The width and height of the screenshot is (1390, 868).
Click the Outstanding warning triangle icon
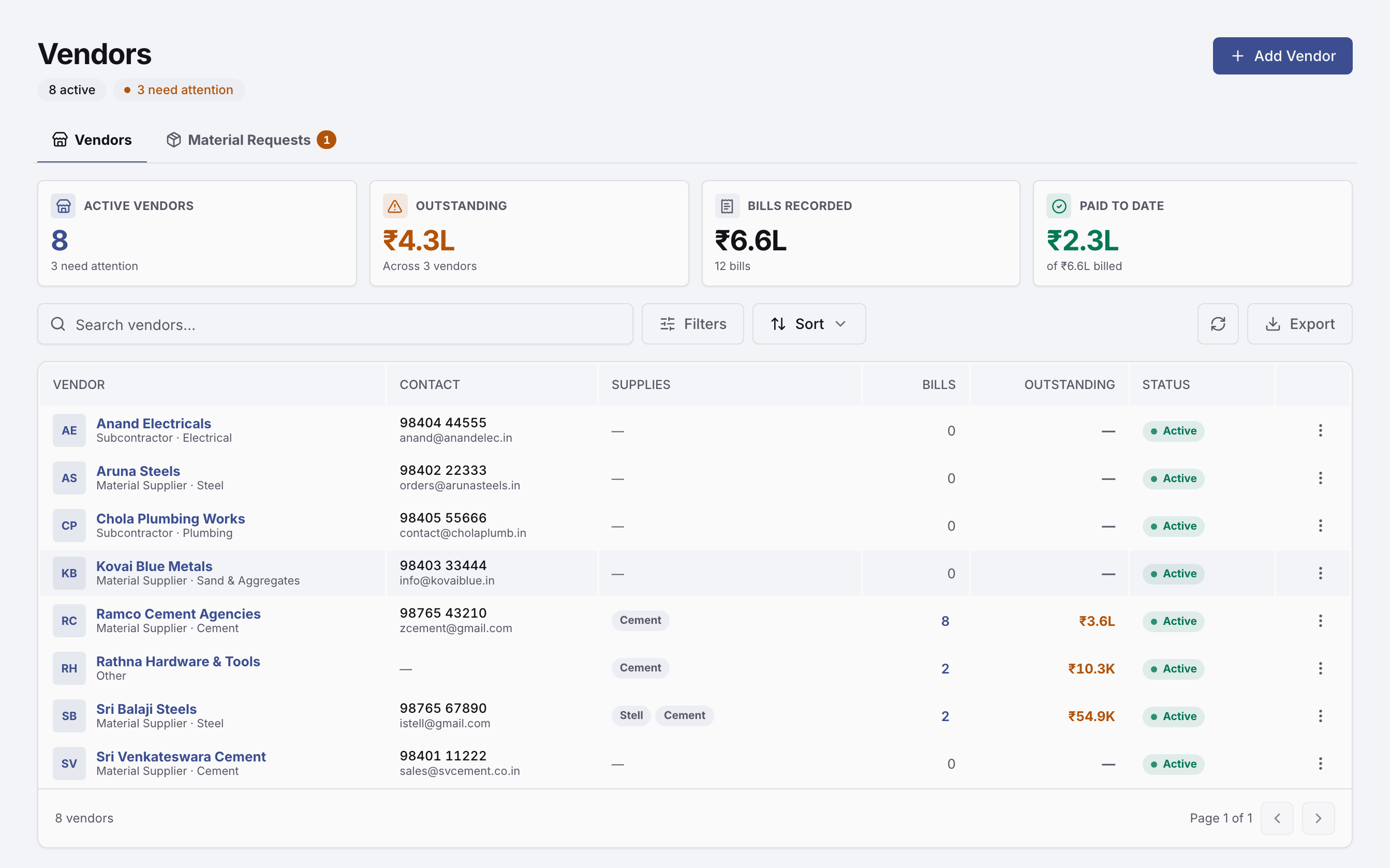pos(395,205)
